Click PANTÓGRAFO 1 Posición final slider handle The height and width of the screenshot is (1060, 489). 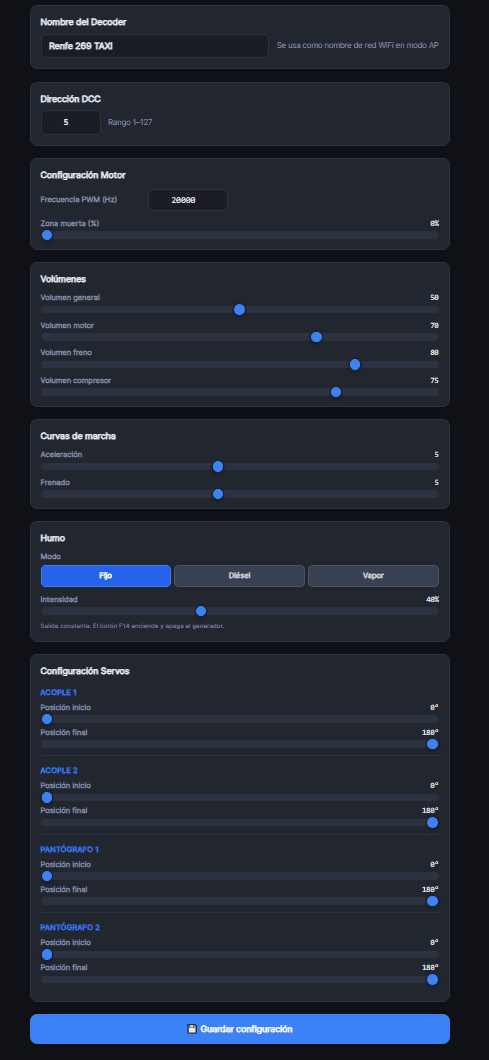pos(433,901)
